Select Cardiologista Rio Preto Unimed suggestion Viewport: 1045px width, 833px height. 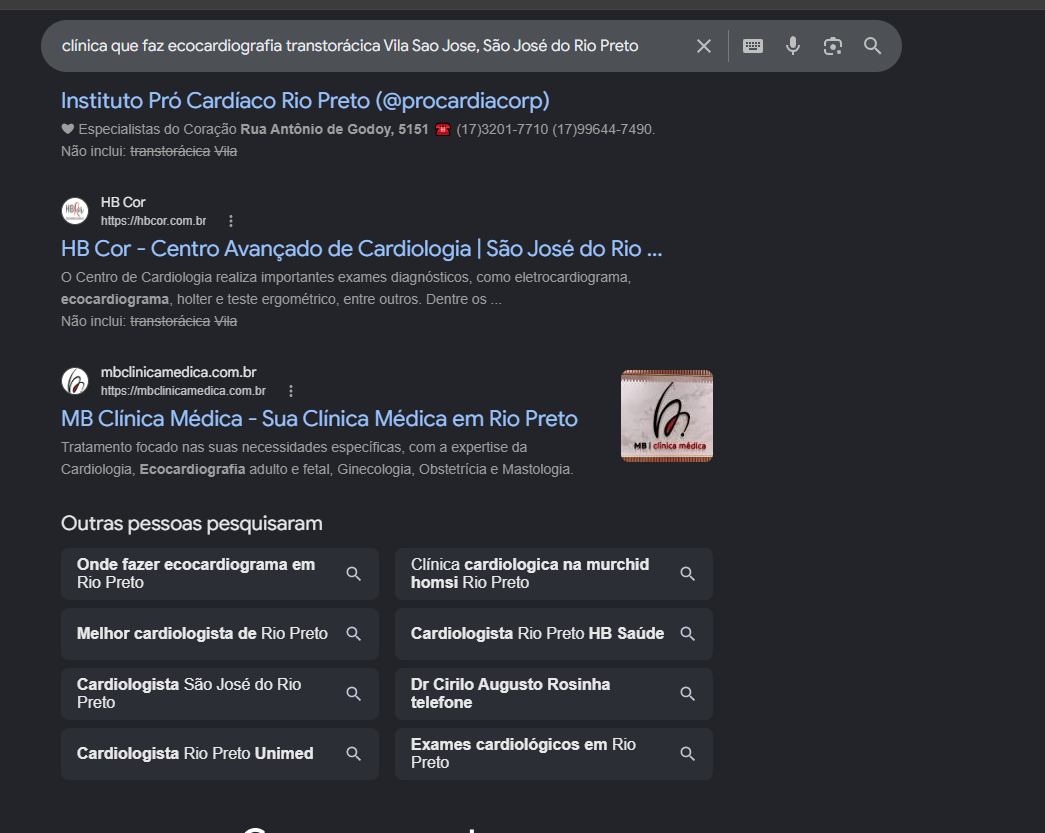click(x=220, y=754)
